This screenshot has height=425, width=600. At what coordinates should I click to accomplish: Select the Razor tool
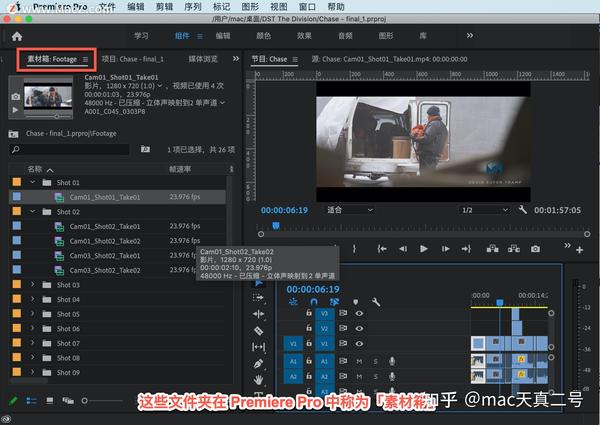pos(258,331)
